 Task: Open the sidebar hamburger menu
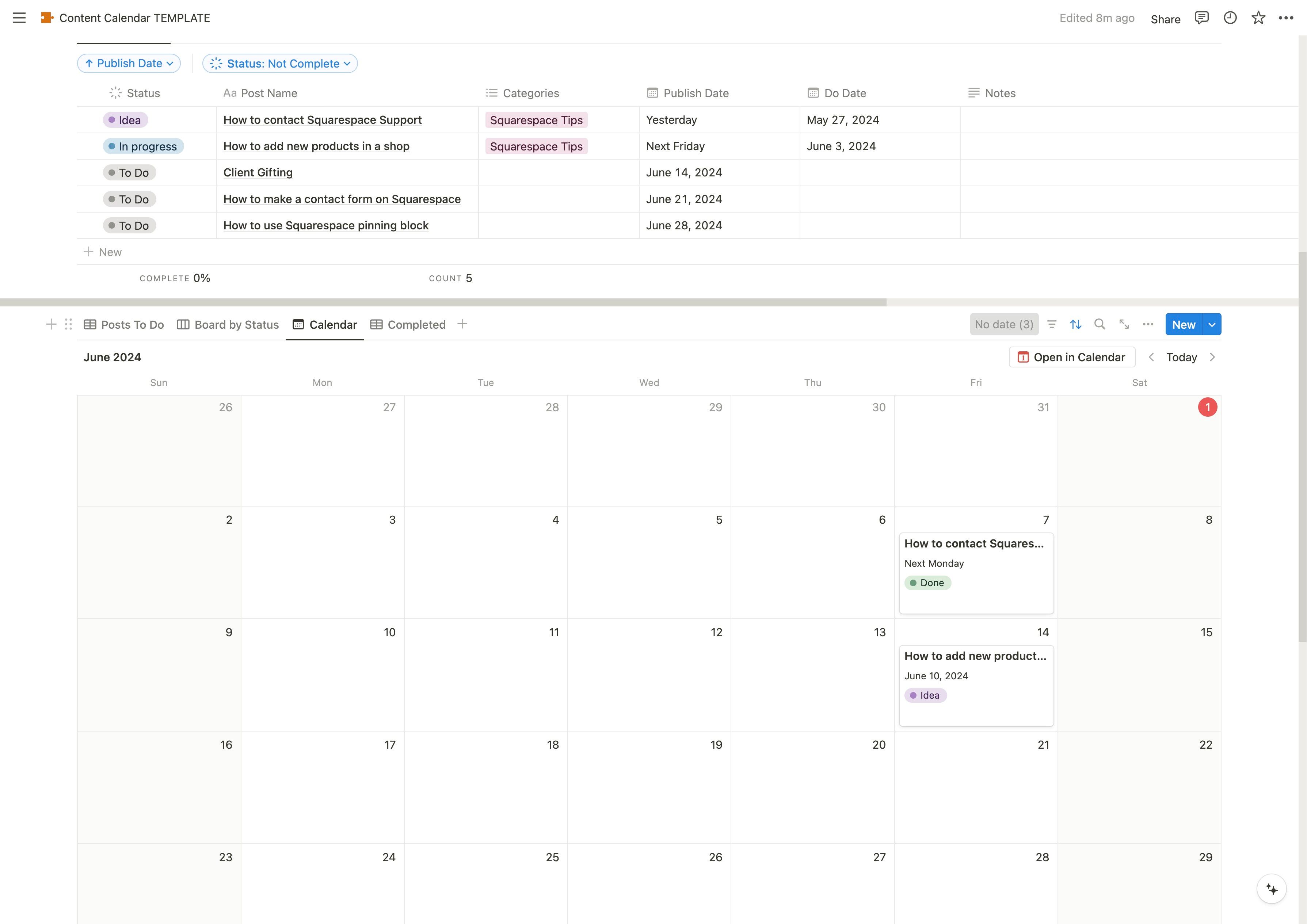pos(19,18)
